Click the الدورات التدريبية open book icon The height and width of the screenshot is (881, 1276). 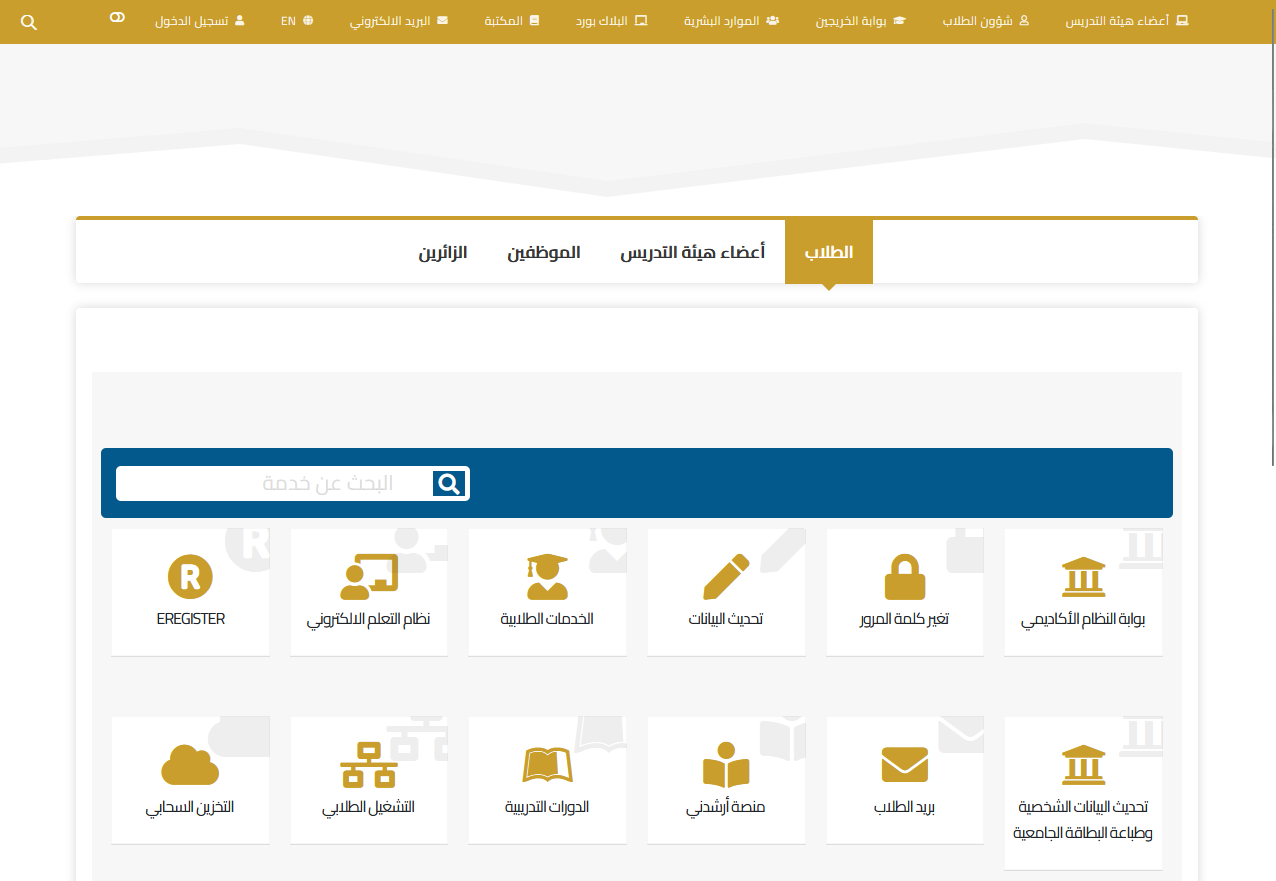tap(547, 765)
